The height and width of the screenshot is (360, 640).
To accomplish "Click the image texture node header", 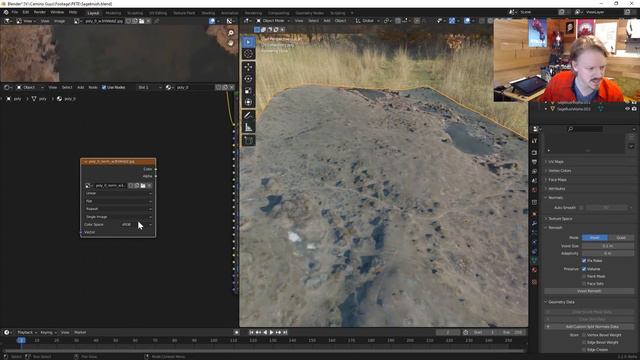I will 118,162.
